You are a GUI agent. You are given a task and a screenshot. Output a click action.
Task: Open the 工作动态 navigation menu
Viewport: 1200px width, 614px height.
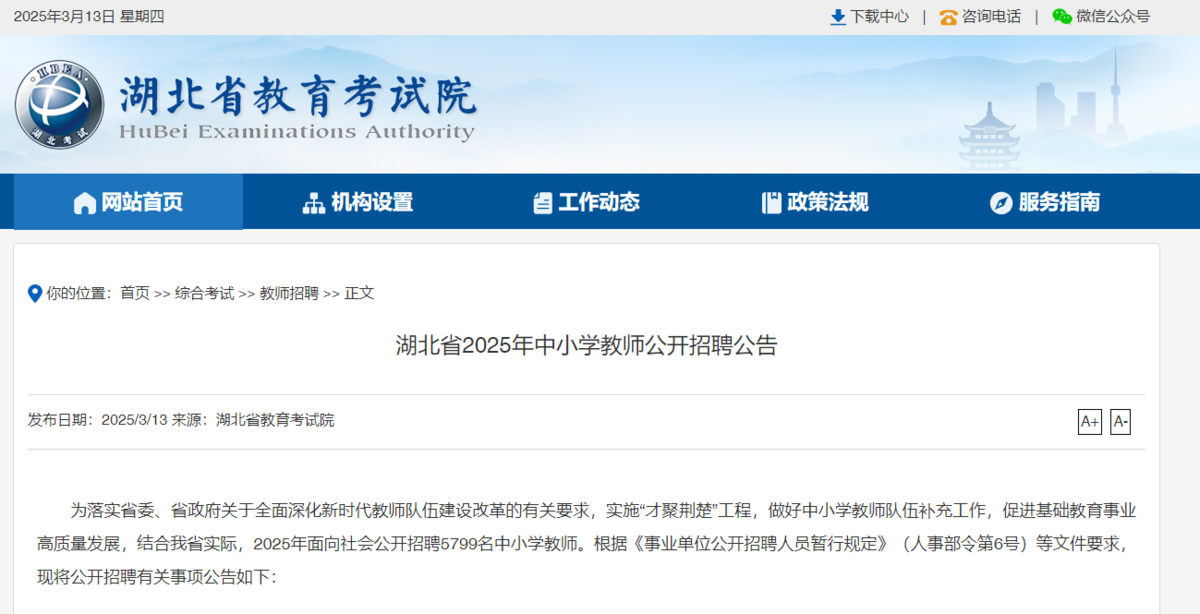587,202
